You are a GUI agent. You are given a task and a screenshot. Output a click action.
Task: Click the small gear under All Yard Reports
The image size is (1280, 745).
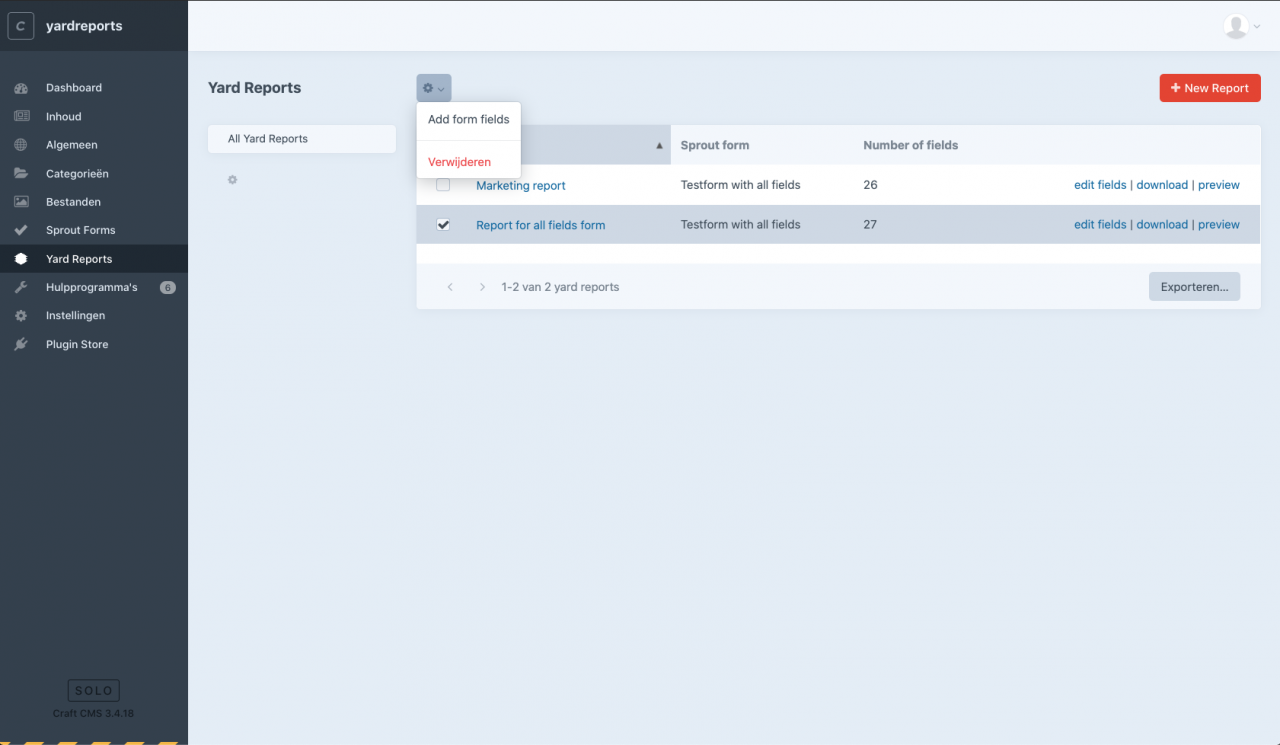232,180
